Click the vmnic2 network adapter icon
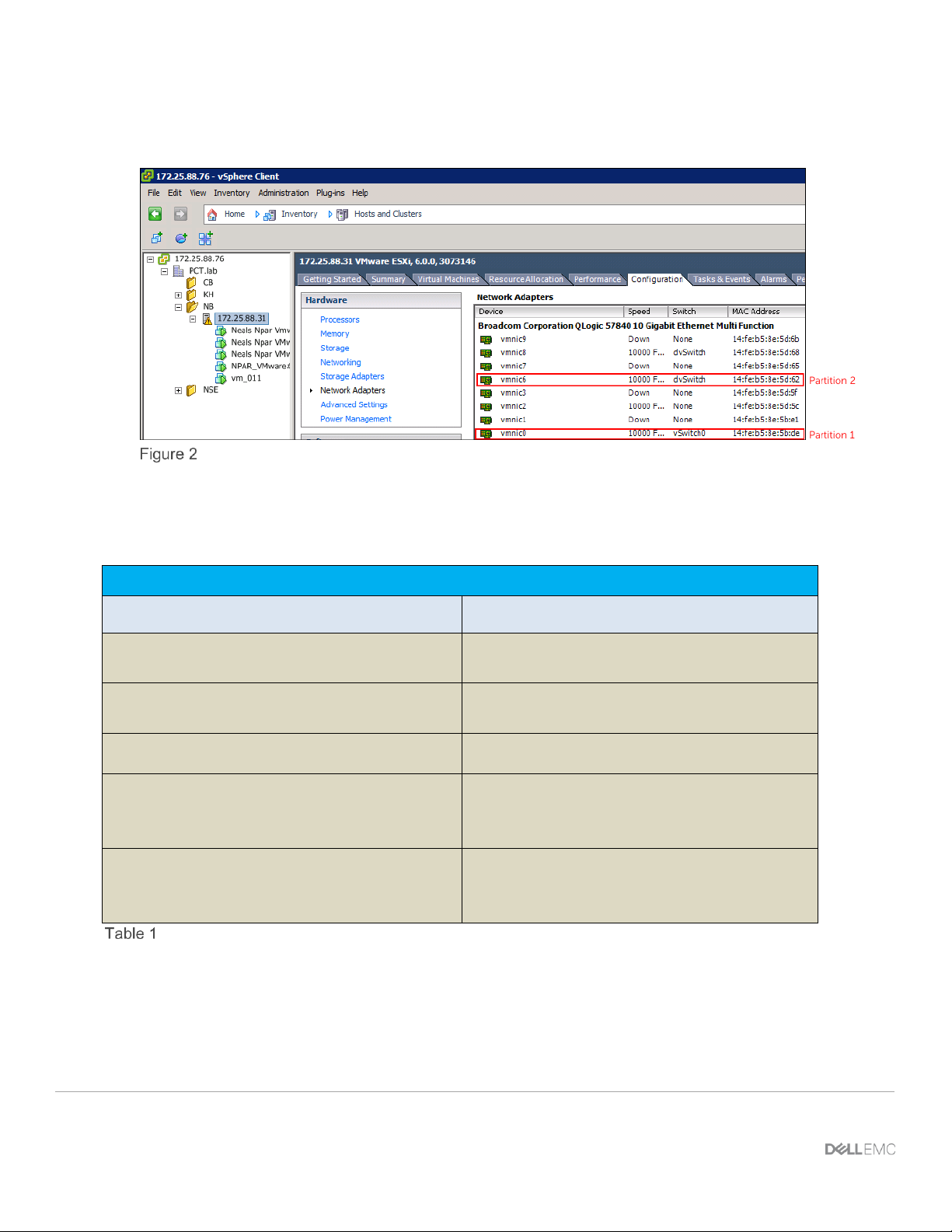Viewport: 952px width, 1232px height. [486, 407]
